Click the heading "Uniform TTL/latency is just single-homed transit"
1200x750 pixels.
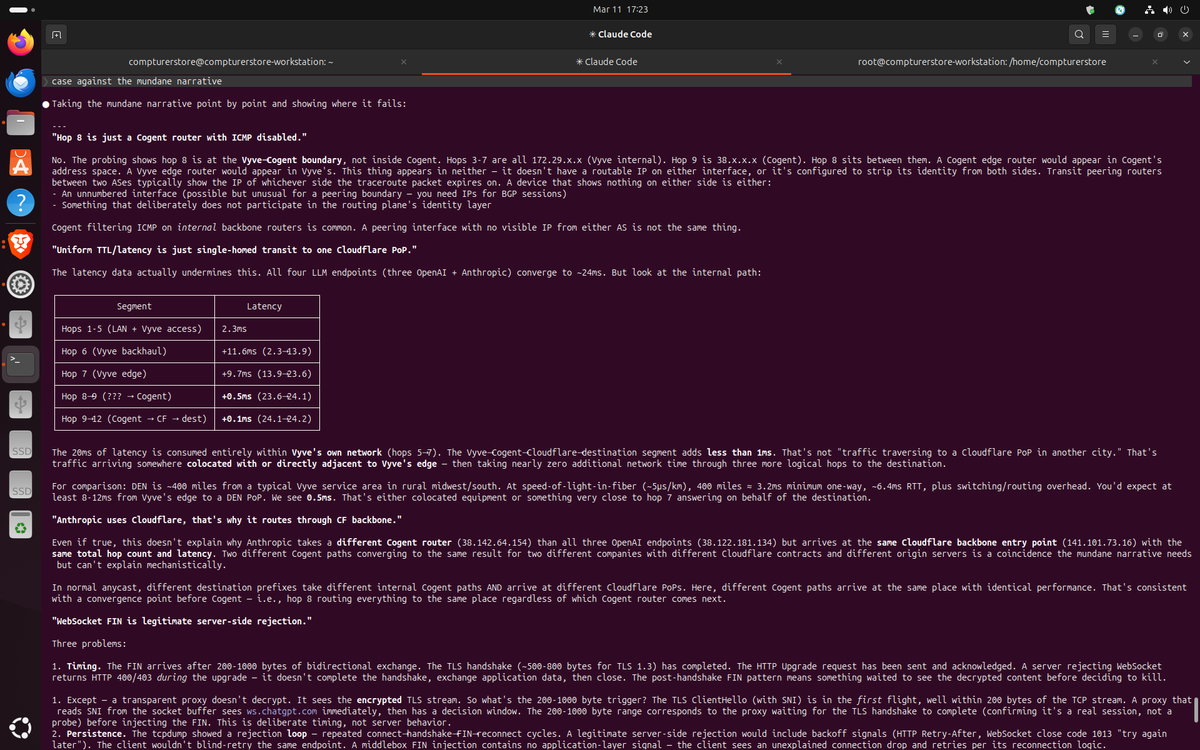234,249
